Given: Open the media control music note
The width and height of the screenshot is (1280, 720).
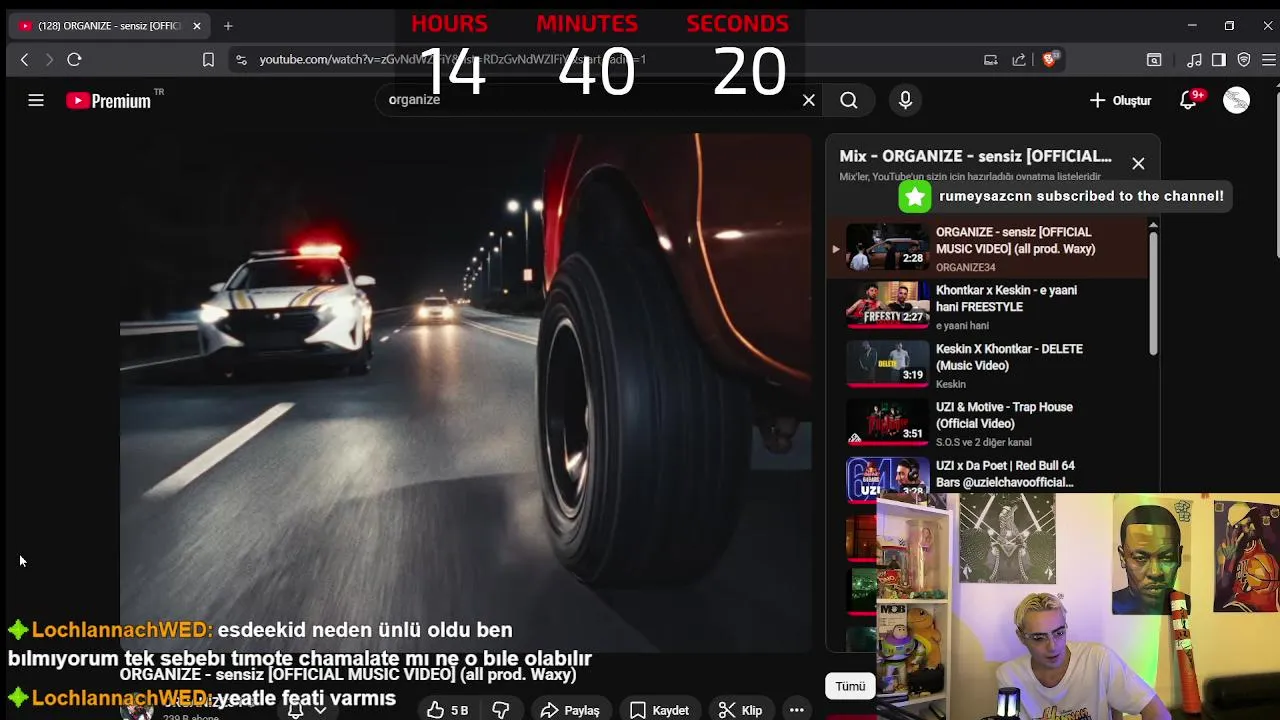Looking at the screenshot, I should (x=1194, y=60).
